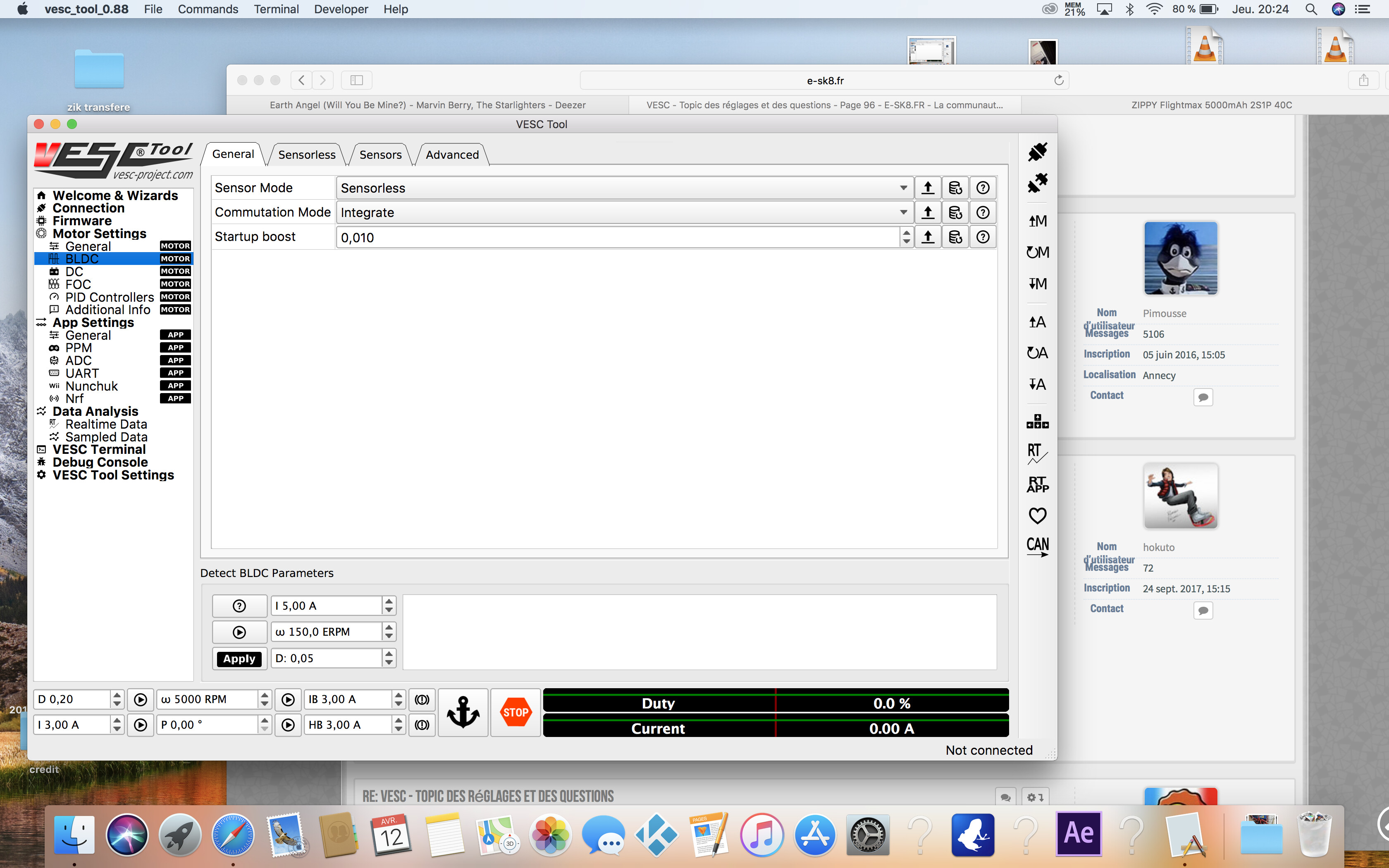1389x868 pixels.
Task: Hit the red STOP button
Action: point(516,713)
